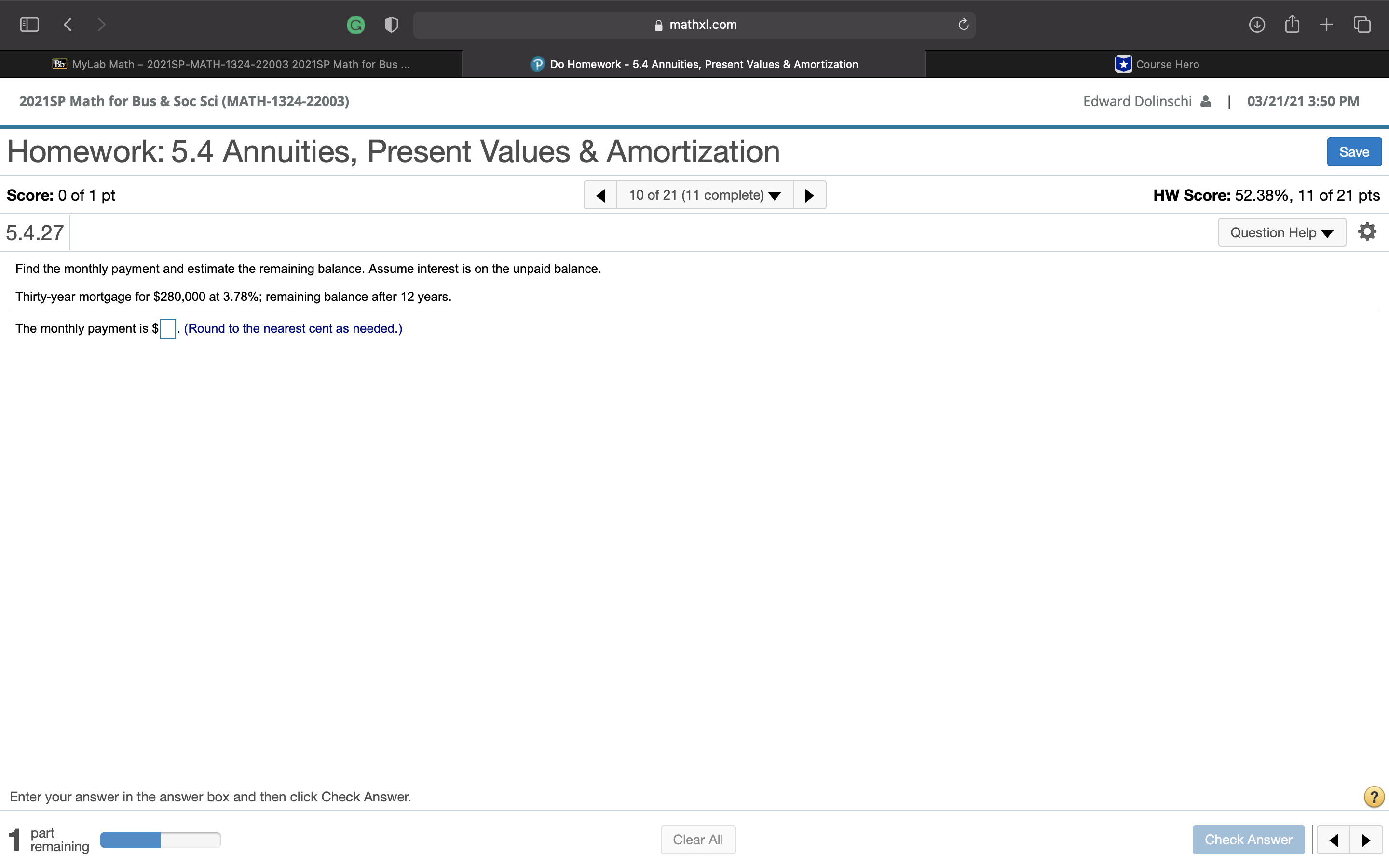Click the Grammarly extension icon

point(356,25)
